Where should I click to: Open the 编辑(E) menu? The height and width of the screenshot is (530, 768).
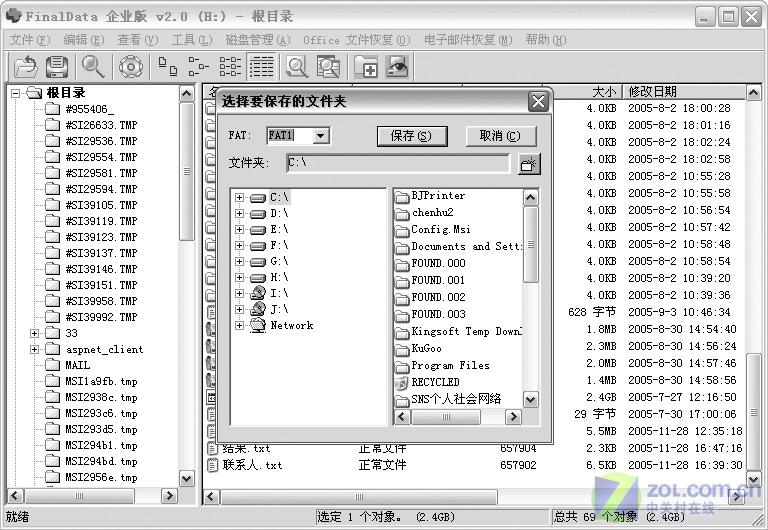point(84,40)
